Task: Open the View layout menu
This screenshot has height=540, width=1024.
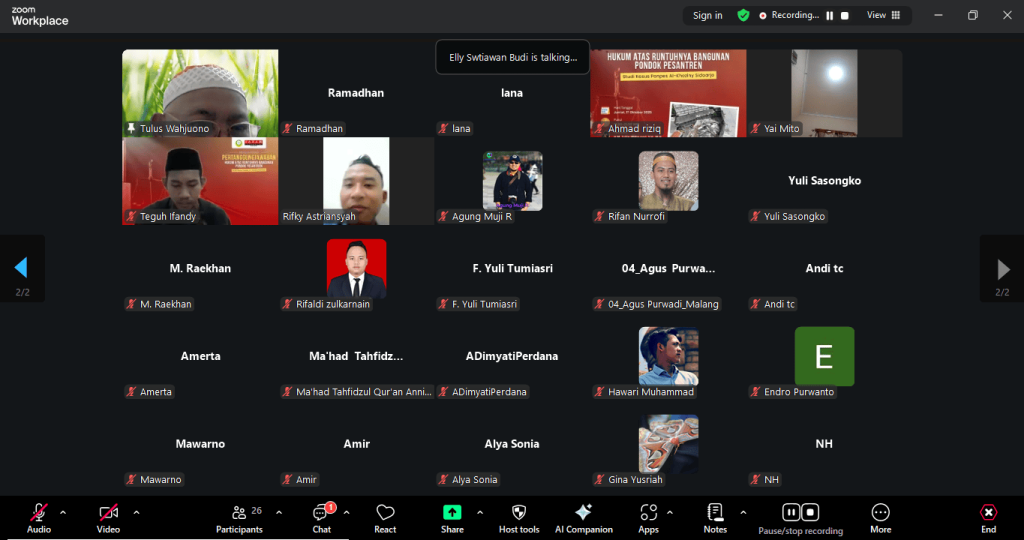Action: coord(883,15)
